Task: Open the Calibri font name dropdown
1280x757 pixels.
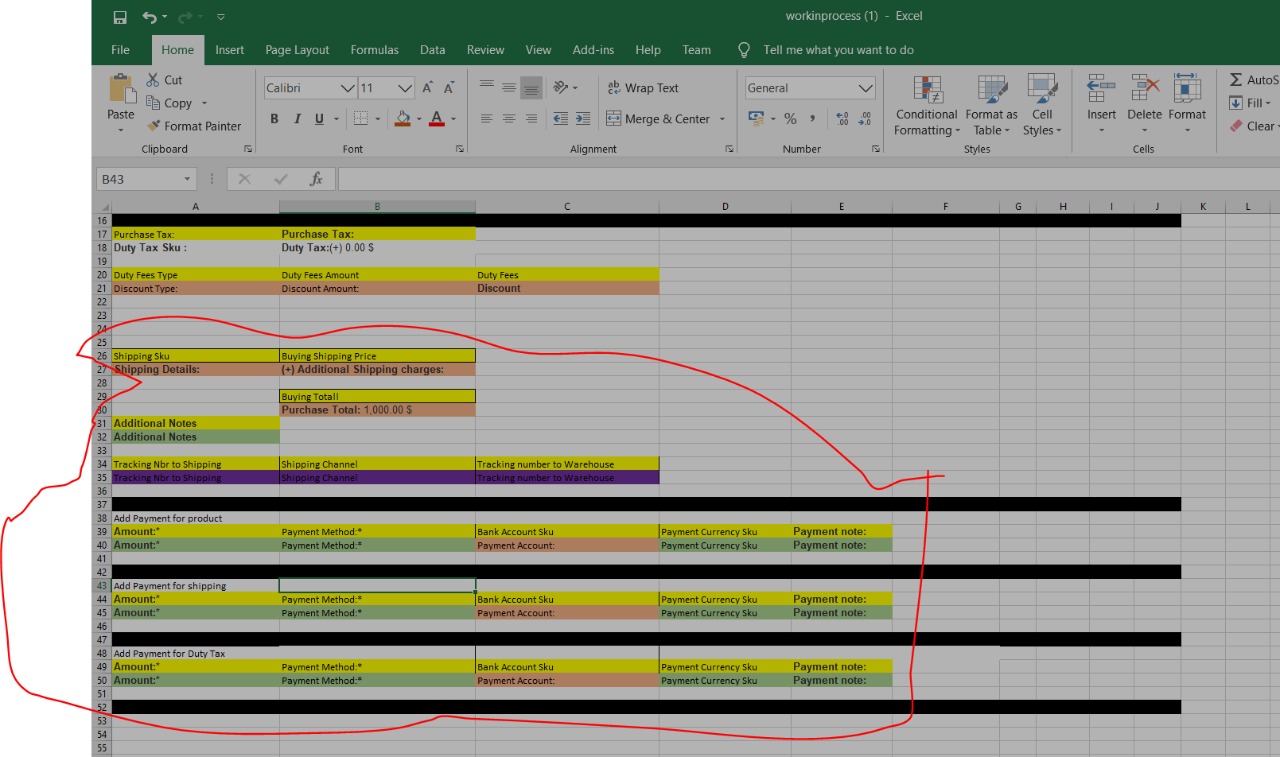Action: [348, 88]
